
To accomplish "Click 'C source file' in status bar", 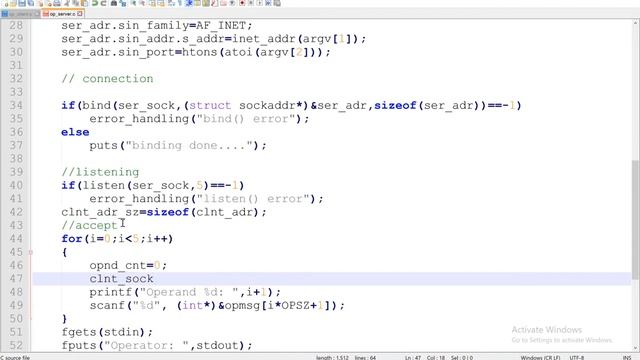I will point(16,358).
